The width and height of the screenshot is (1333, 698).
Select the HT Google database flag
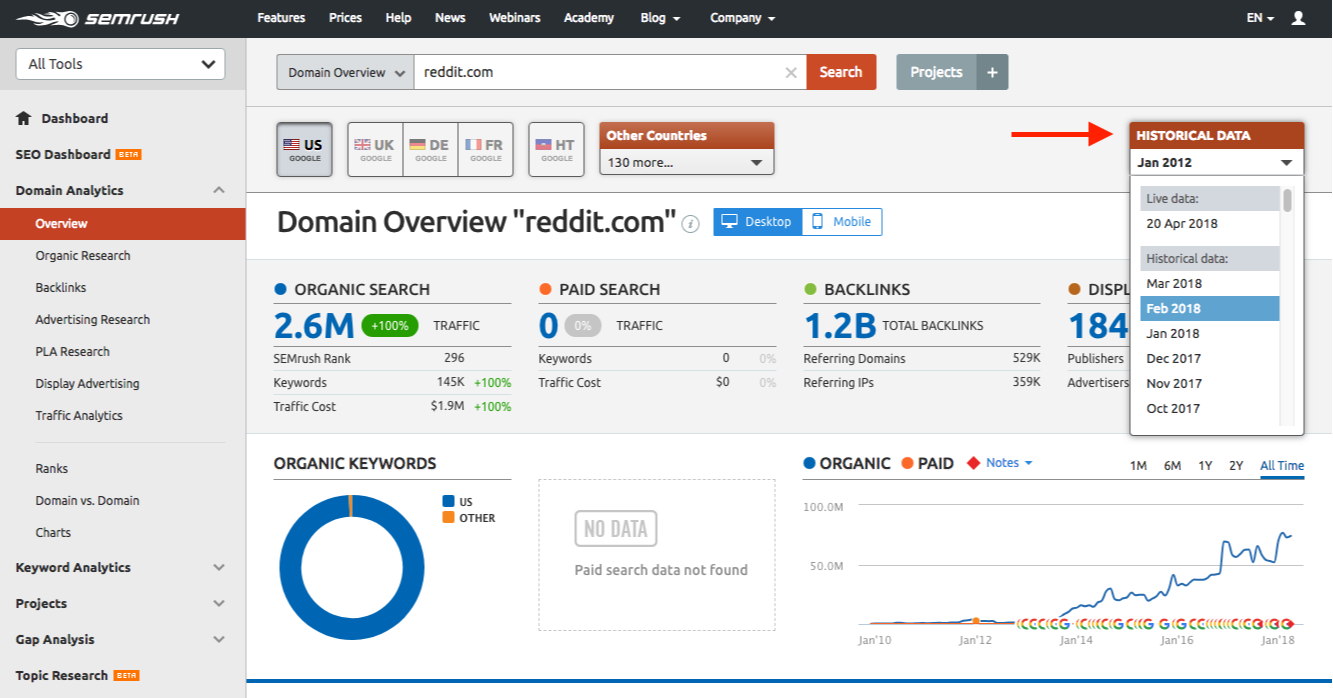556,150
